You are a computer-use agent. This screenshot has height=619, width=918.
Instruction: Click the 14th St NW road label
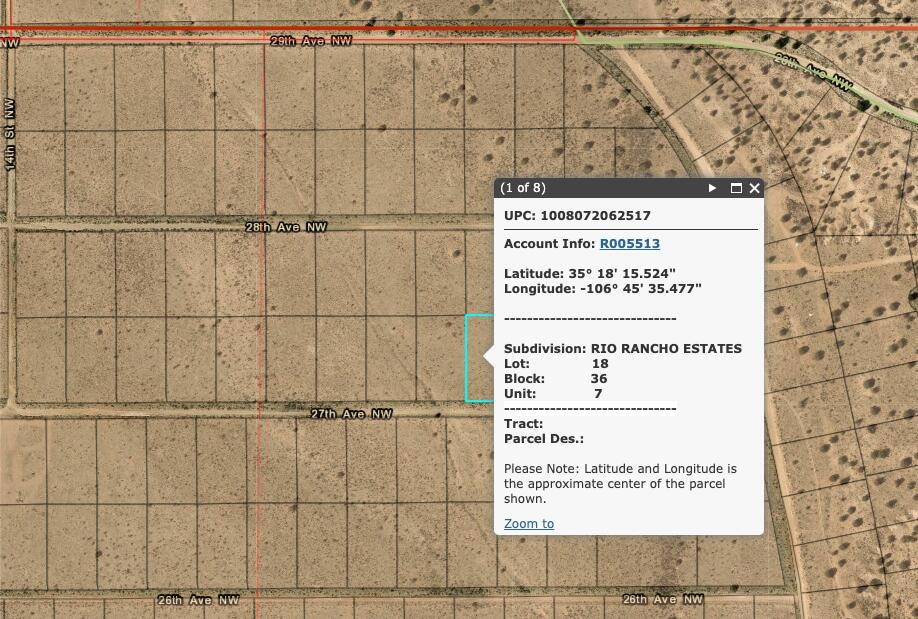coord(9,134)
